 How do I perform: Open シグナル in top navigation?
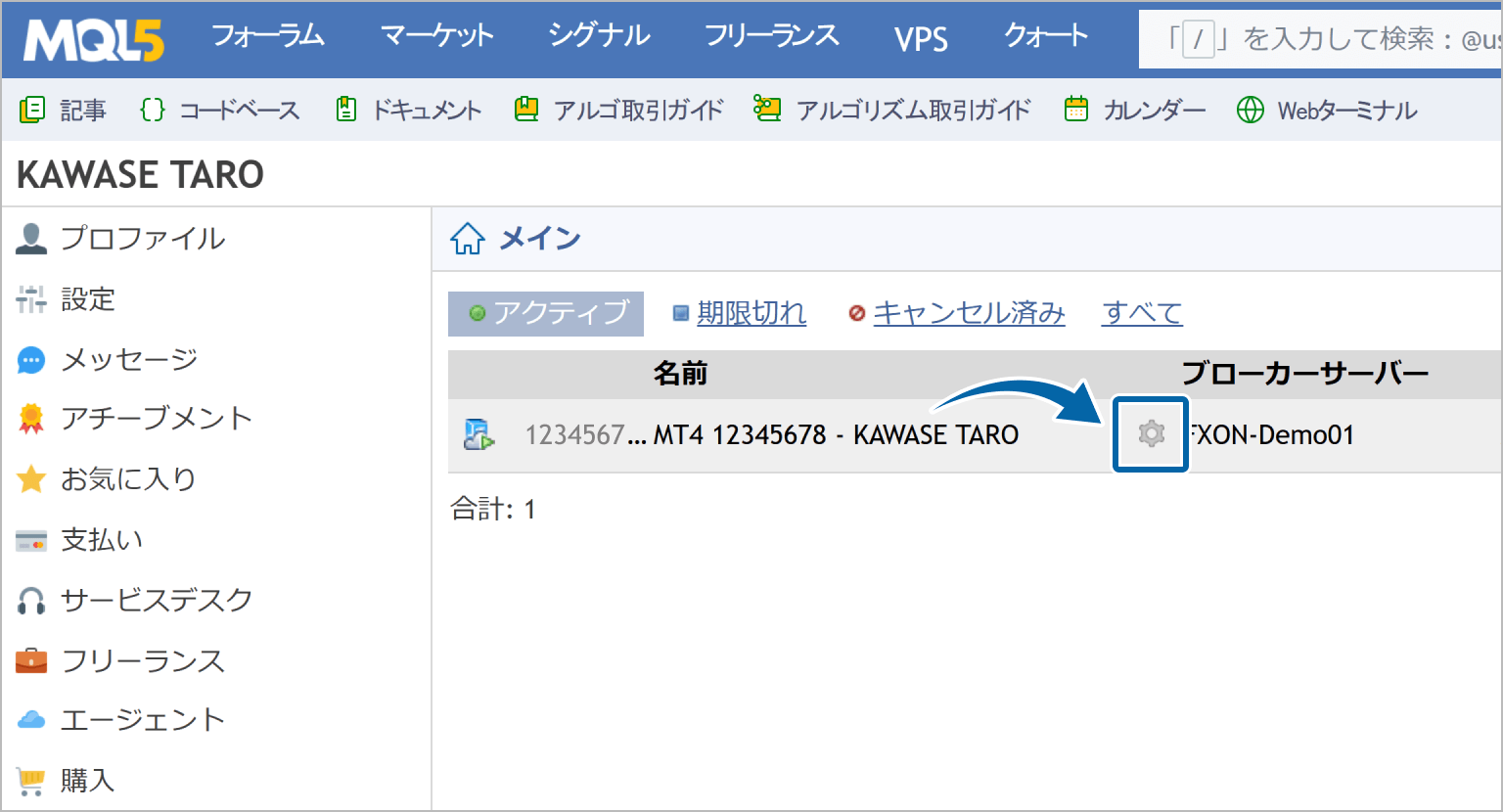(599, 36)
